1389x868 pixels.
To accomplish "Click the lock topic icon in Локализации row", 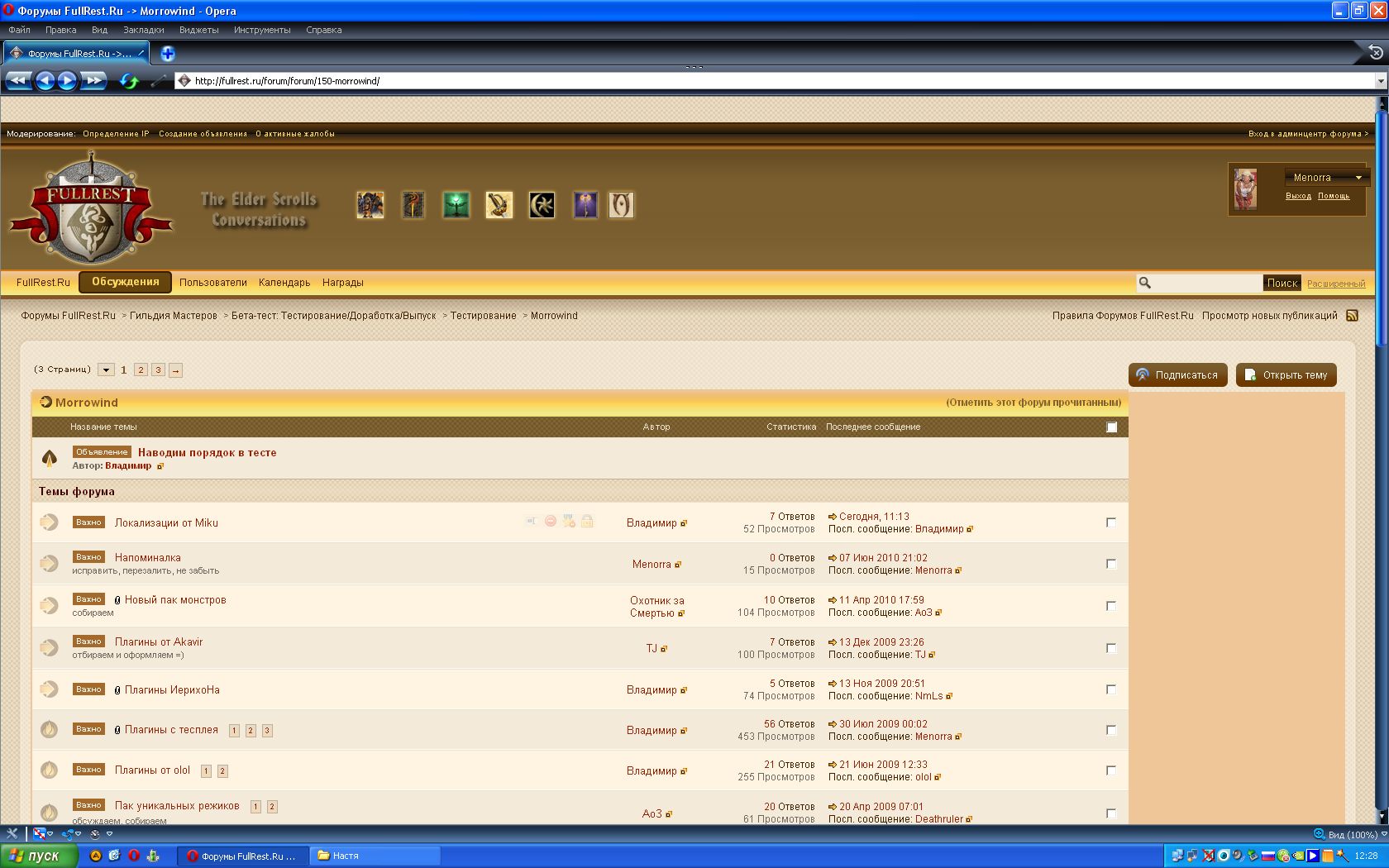I will [x=587, y=521].
